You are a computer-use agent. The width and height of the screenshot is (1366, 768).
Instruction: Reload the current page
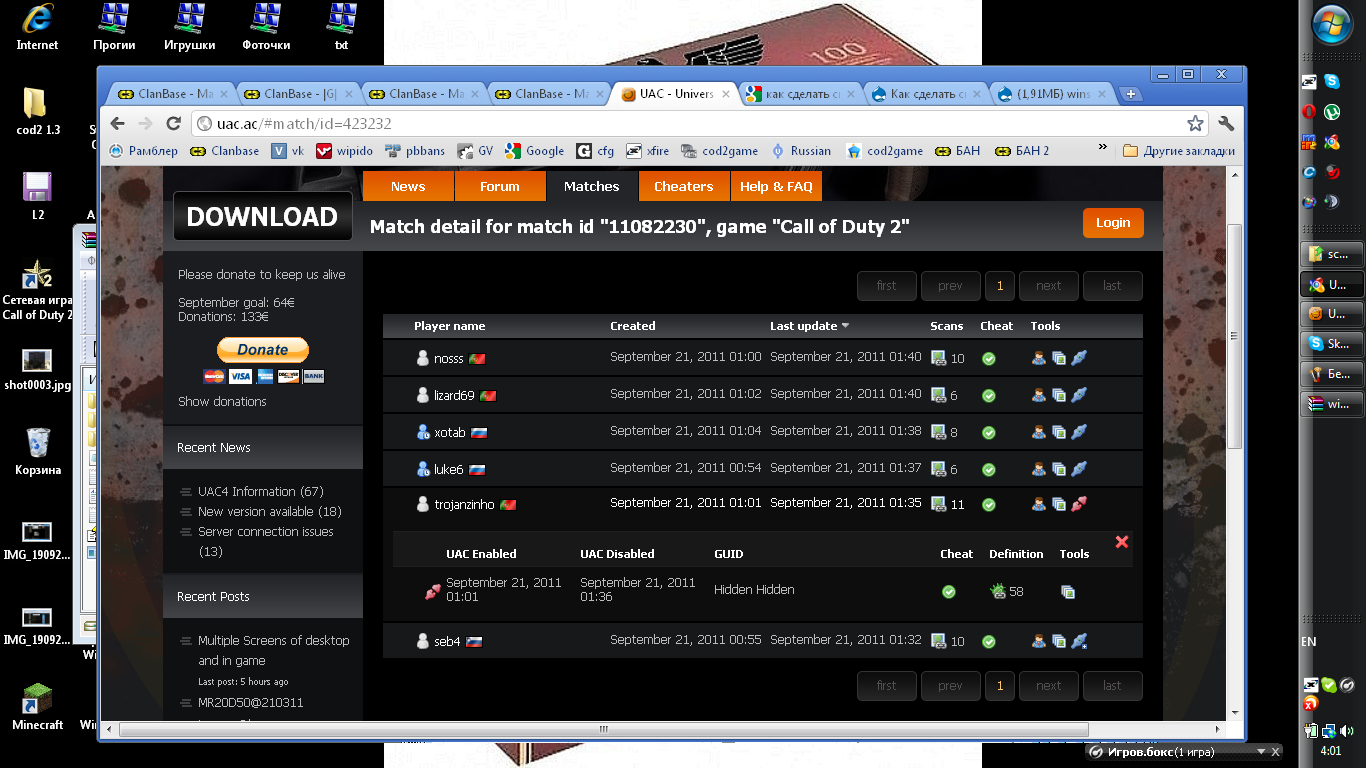(173, 123)
